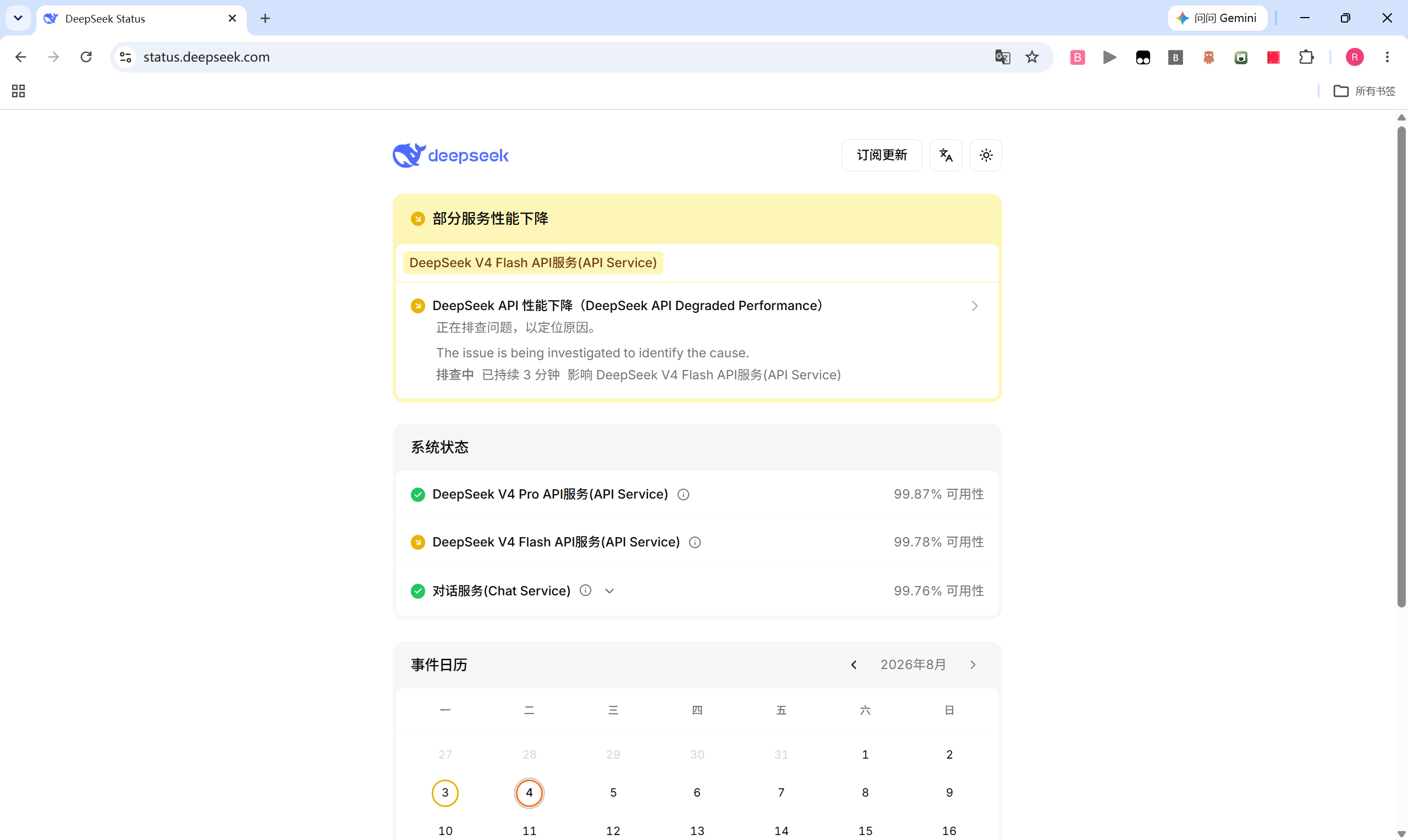1408x840 pixels.
Task: Click yellow degraded status icon for V4 Flash
Action: 418,542
